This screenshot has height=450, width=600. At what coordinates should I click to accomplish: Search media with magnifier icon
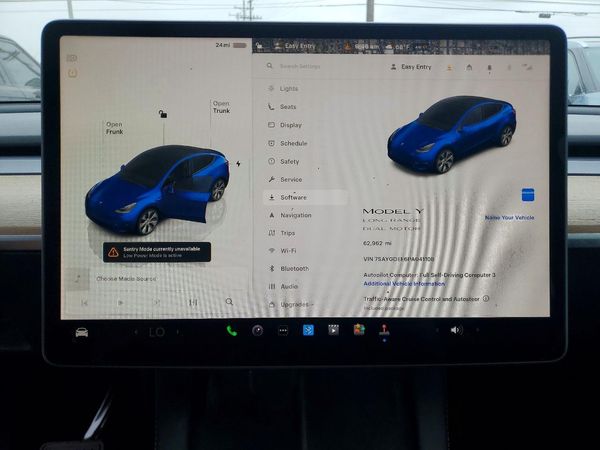pyautogui.click(x=229, y=302)
